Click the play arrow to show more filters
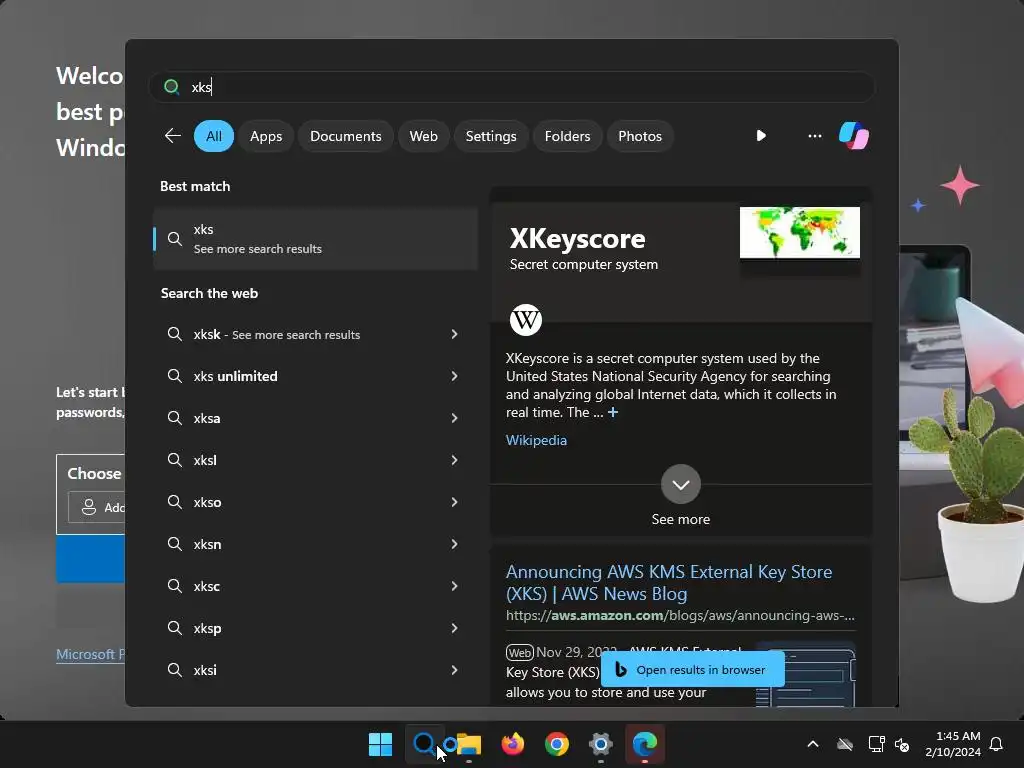The width and height of the screenshot is (1024, 768). (761, 136)
